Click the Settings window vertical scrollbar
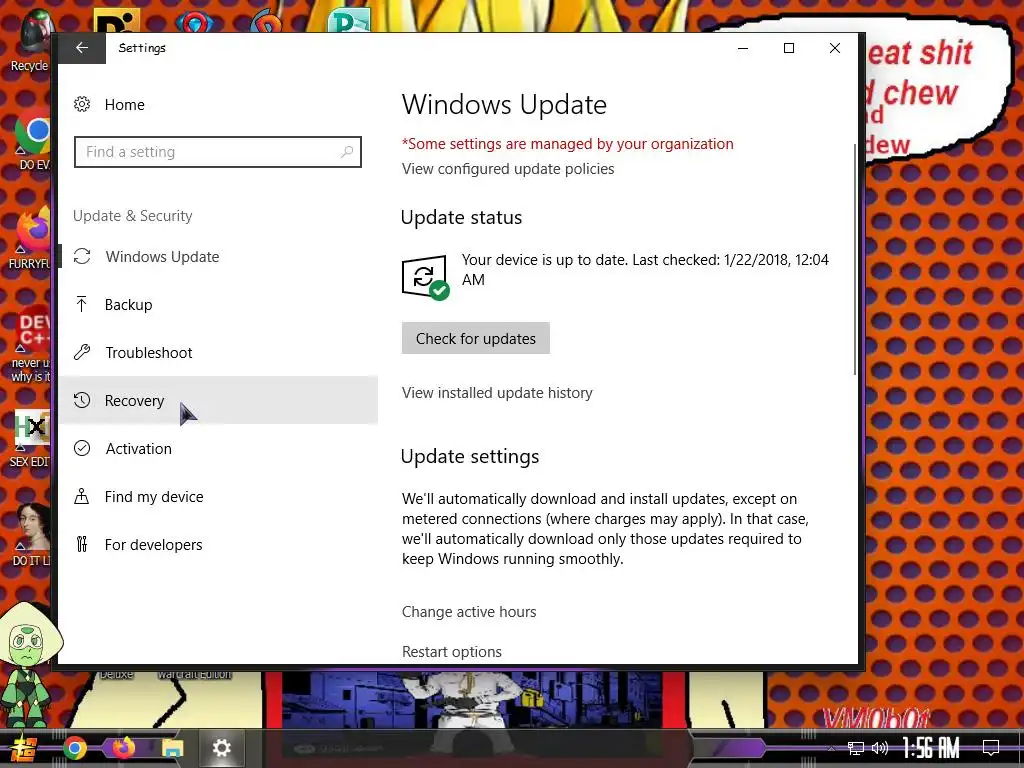 click(x=854, y=259)
